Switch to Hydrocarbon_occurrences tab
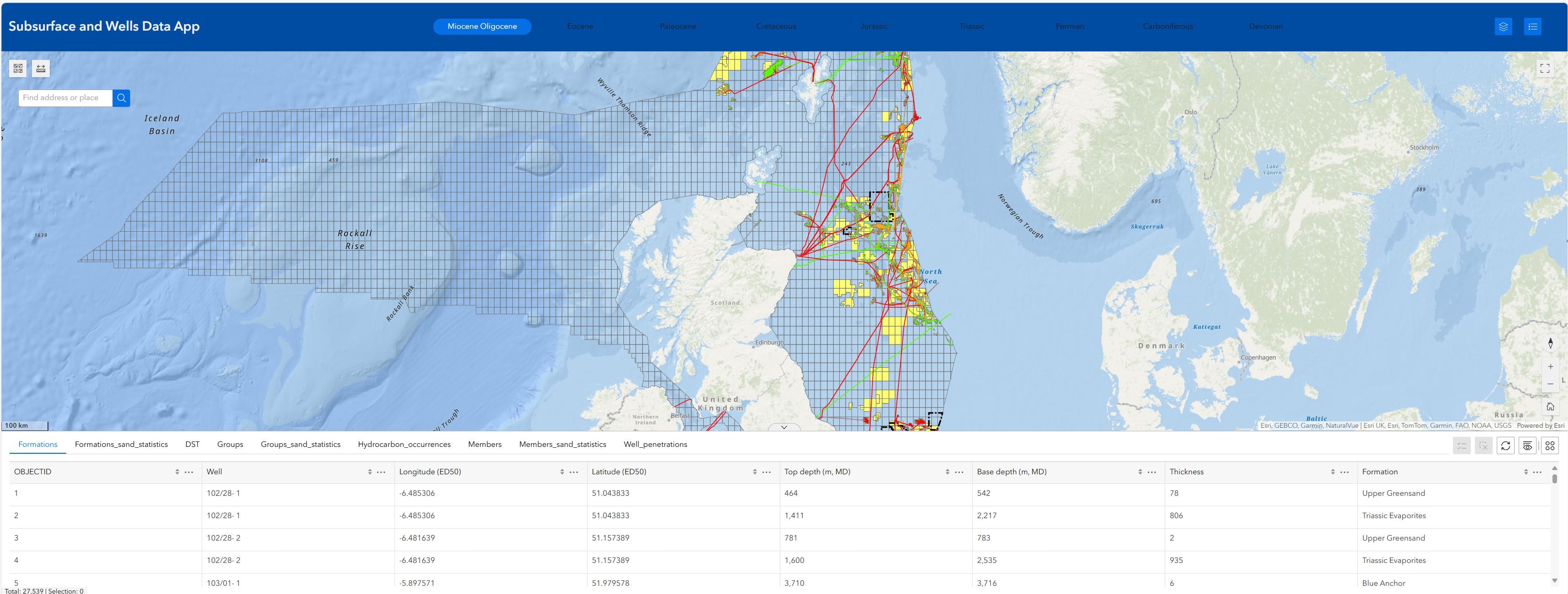Viewport: 1568px width, 594px height. point(404,444)
